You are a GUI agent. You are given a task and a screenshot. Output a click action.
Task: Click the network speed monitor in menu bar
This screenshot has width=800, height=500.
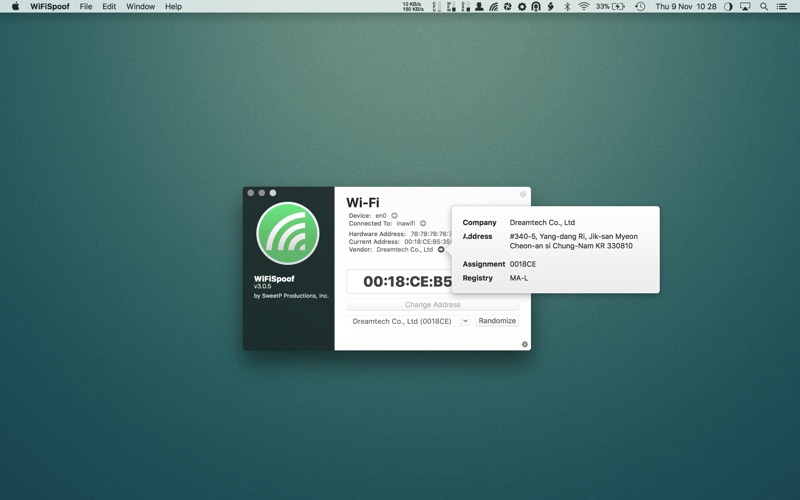[413, 7]
